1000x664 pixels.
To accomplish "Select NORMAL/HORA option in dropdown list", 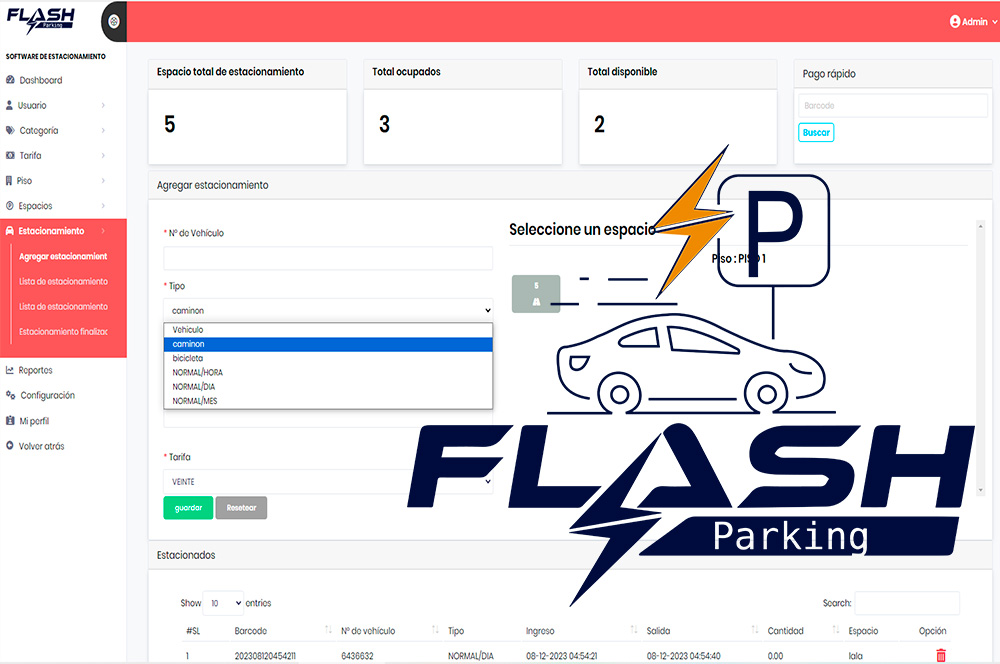I will (197, 372).
